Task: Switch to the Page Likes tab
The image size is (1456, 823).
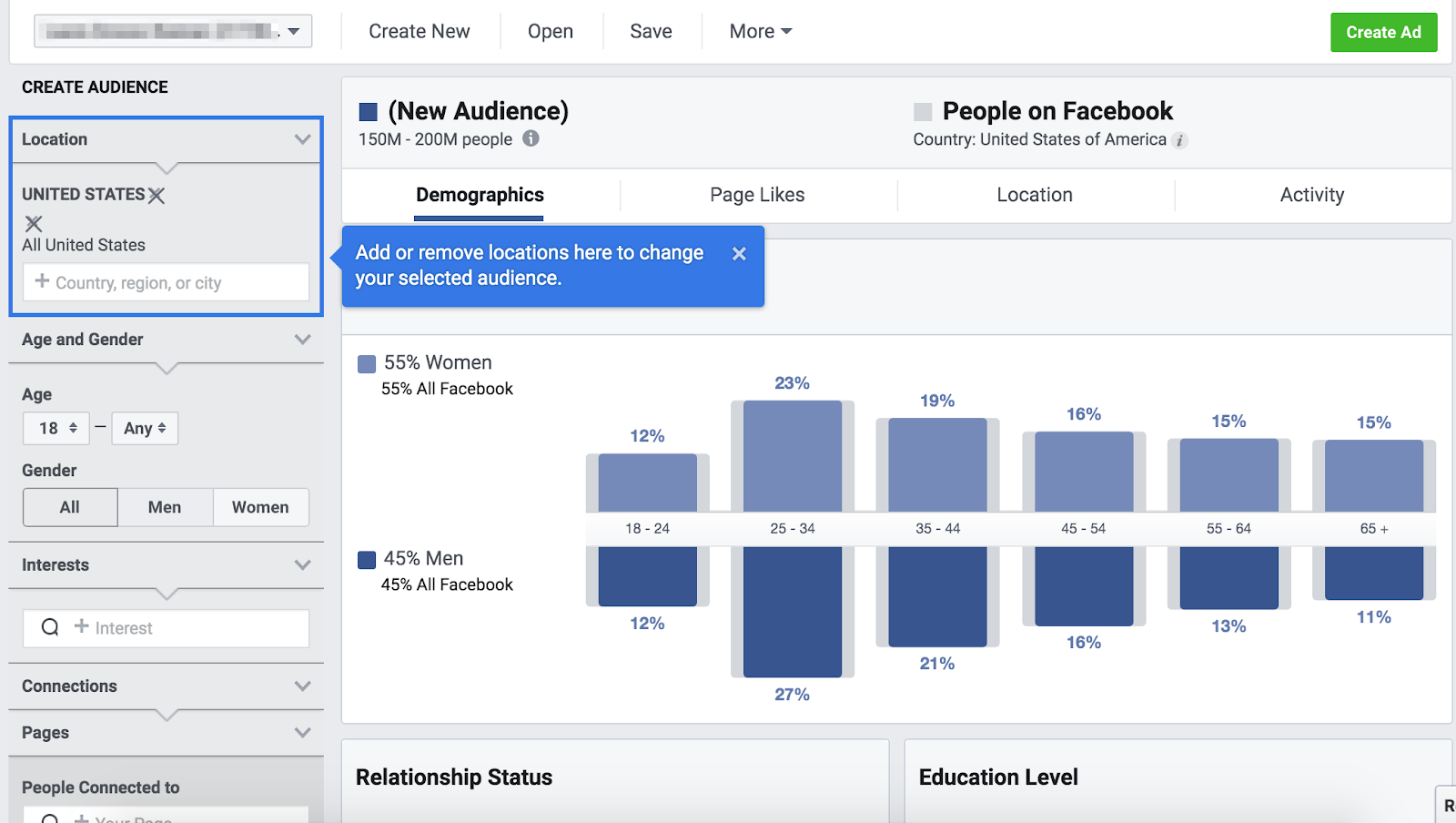Action: click(x=757, y=195)
